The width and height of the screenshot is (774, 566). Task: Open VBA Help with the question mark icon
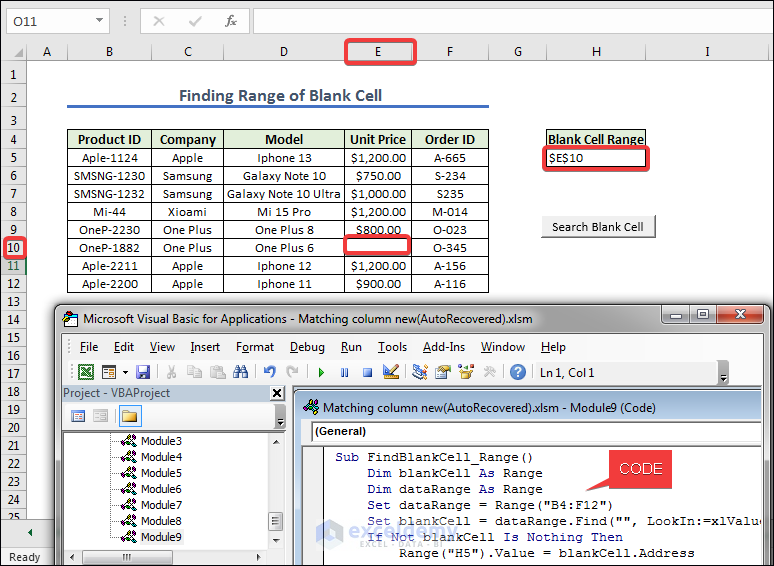[517, 372]
